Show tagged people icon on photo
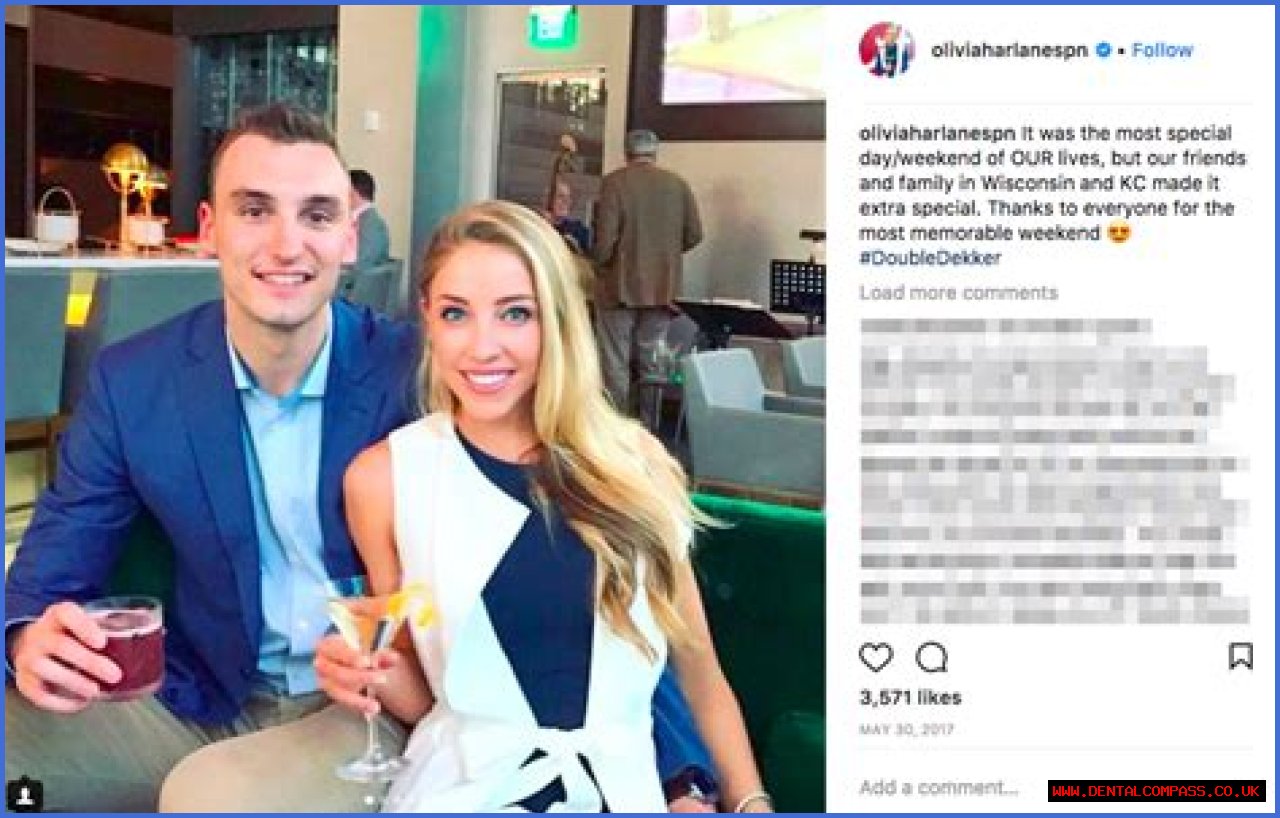 pos(25,794)
